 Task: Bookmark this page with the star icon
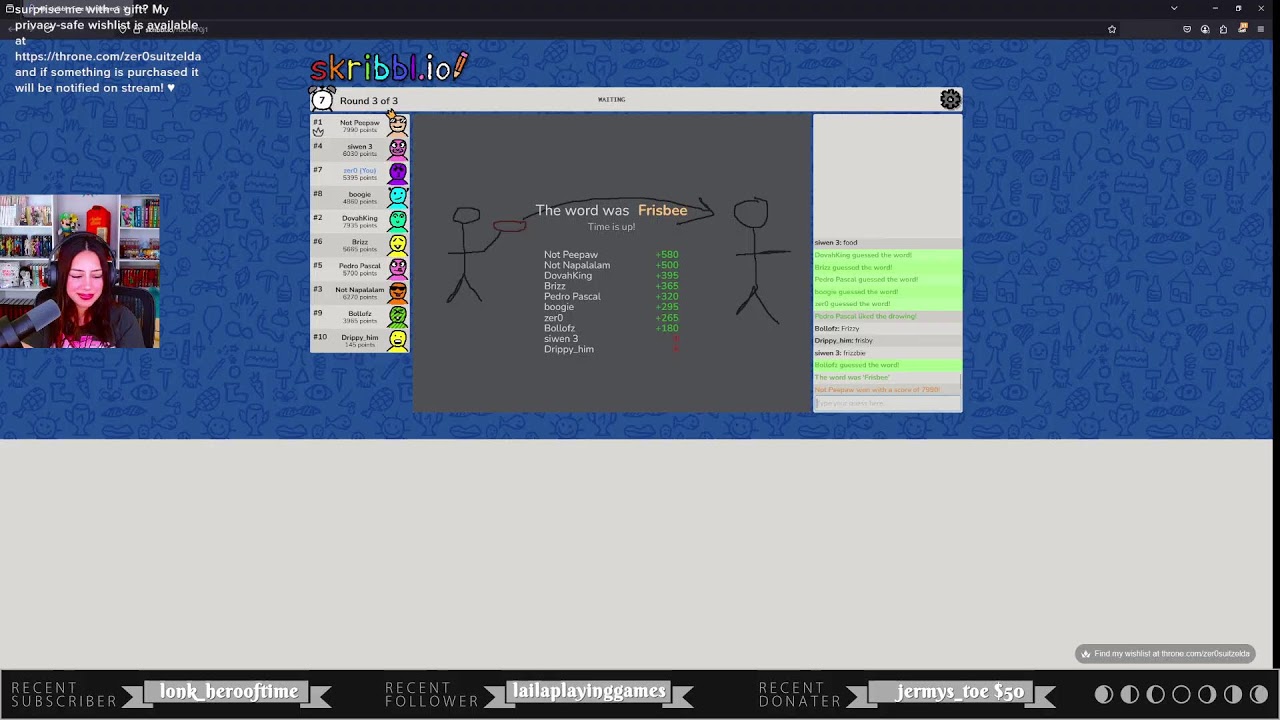click(x=1112, y=29)
